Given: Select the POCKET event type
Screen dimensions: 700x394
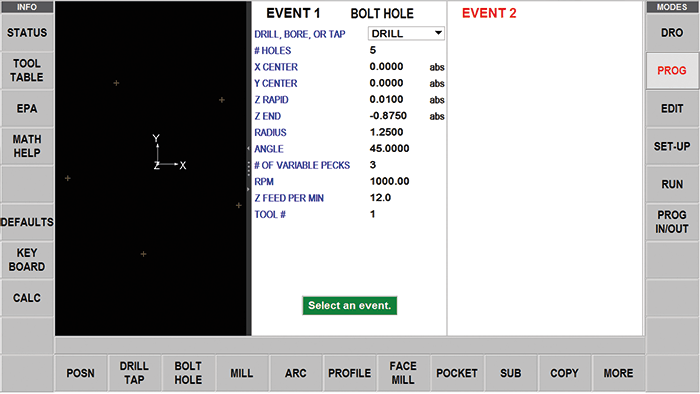Looking at the screenshot, I should click(x=457, y=373).
